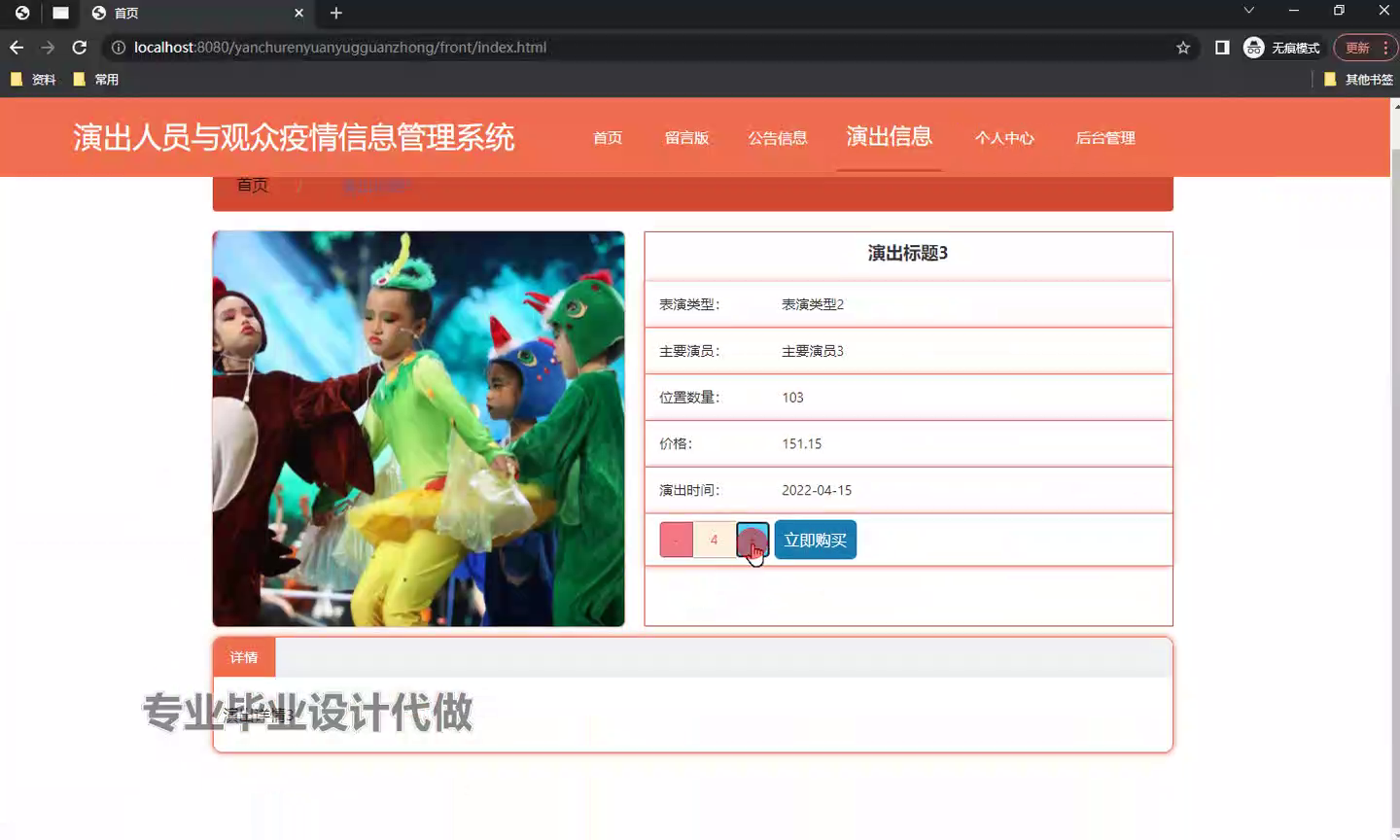
Task: Click the 主要演员3 value
Action: (x=813, y=351)
